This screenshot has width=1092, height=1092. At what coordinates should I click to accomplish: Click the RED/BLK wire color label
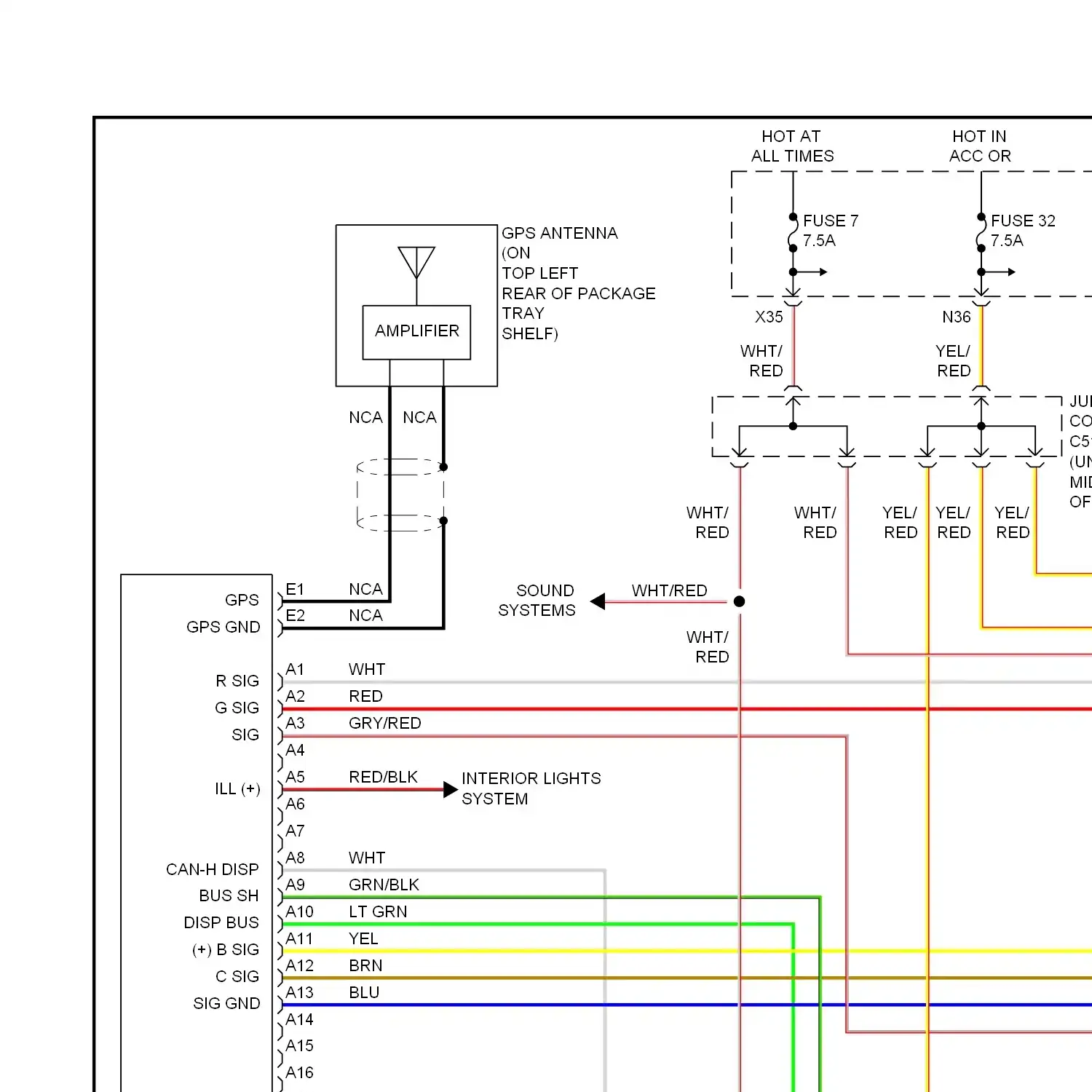(x=384, y=778)
